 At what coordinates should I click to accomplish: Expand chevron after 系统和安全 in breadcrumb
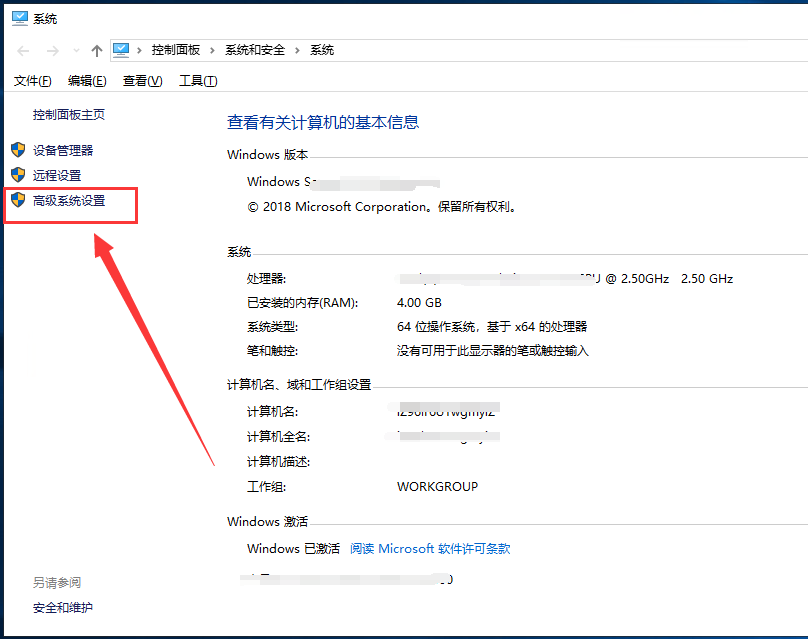297,51
